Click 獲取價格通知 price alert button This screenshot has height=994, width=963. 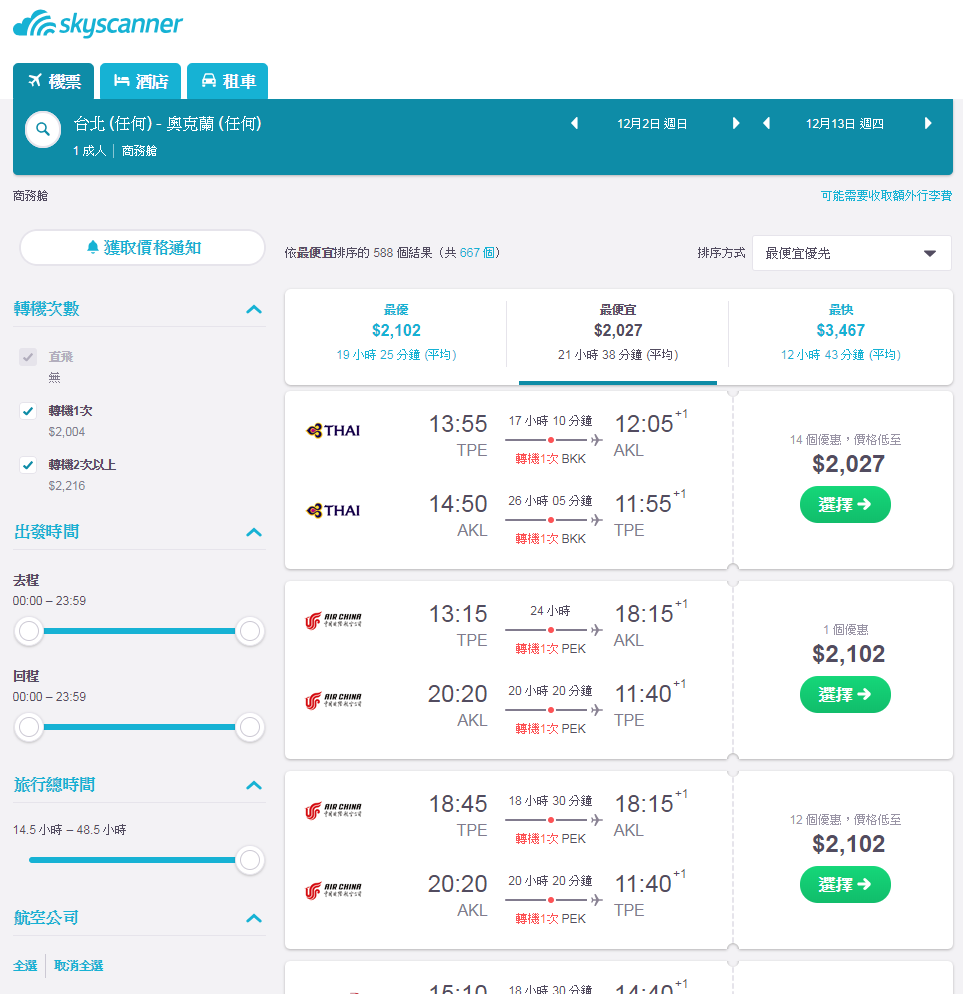pos(143,247)
